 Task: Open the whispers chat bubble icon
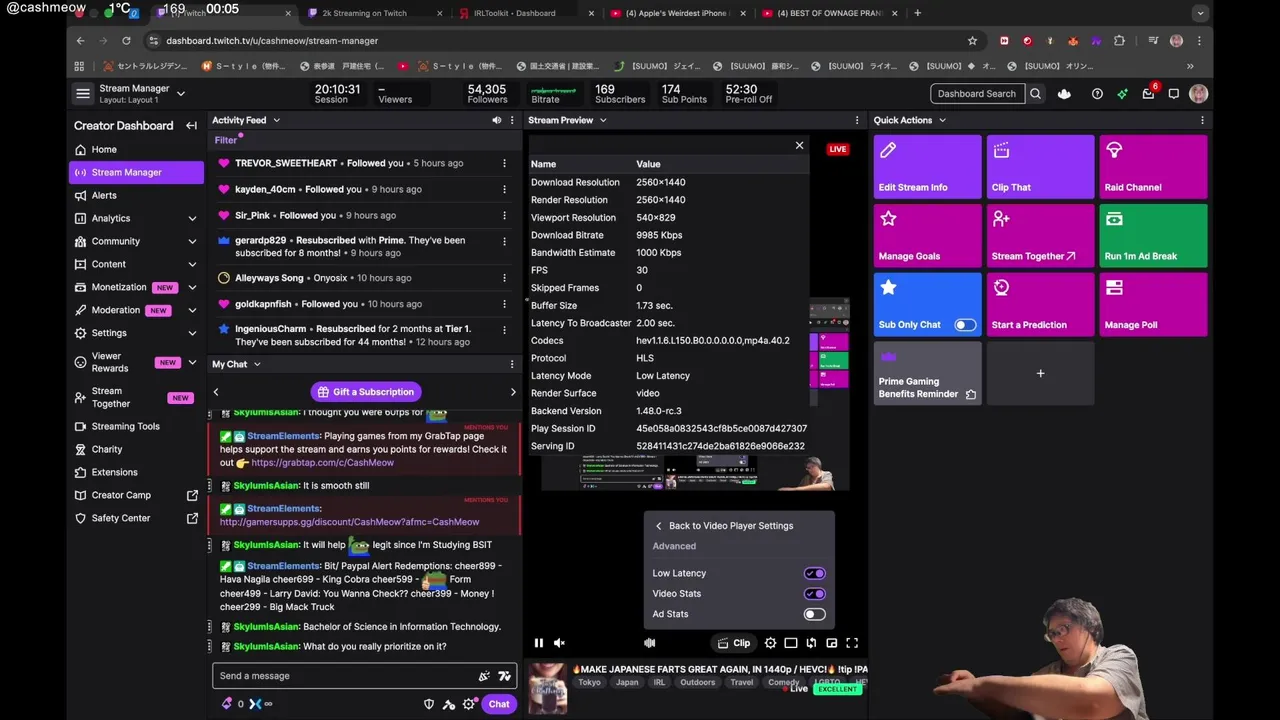(1174, 94)
